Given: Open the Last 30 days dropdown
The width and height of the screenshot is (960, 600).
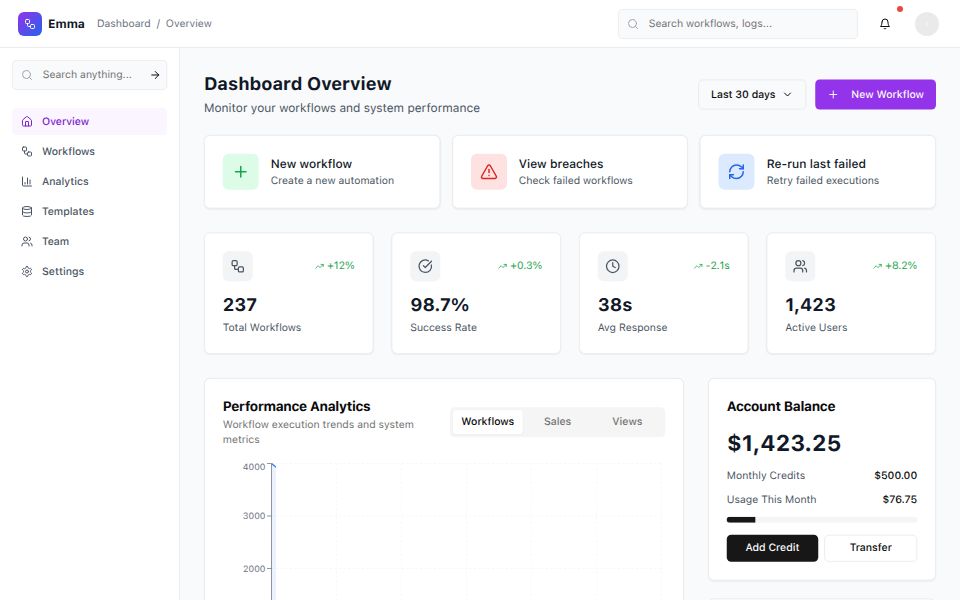Looking at the screenshot, I should tap(751, 93).
